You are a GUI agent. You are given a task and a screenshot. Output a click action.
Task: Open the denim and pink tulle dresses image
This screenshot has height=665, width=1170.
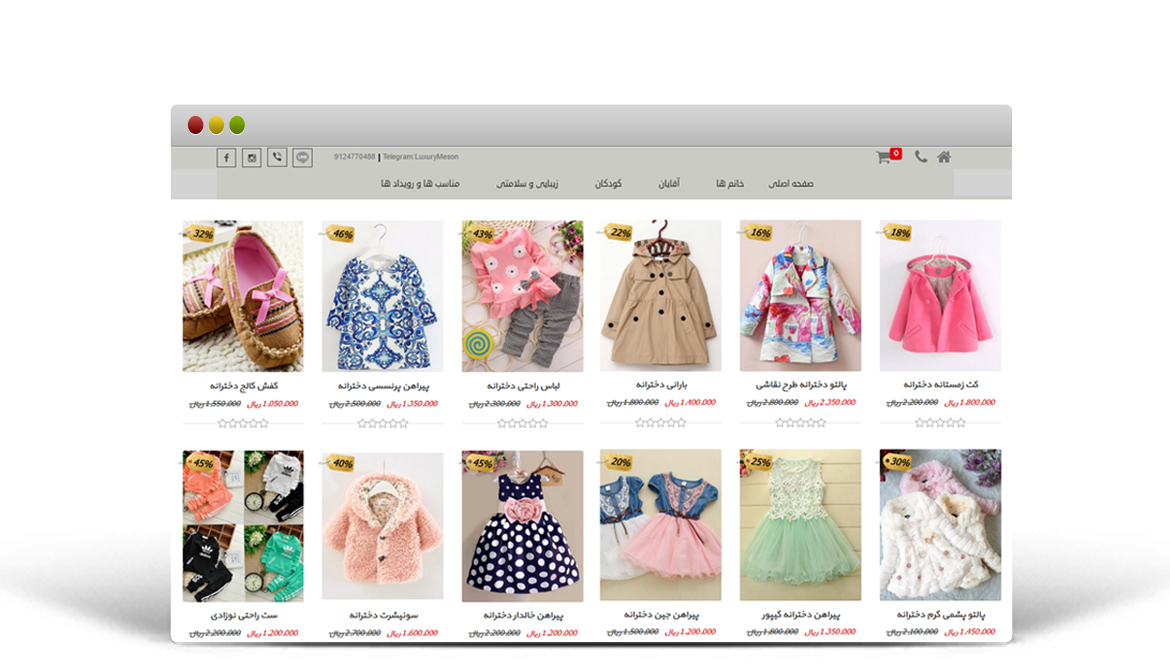coord(660,525)
